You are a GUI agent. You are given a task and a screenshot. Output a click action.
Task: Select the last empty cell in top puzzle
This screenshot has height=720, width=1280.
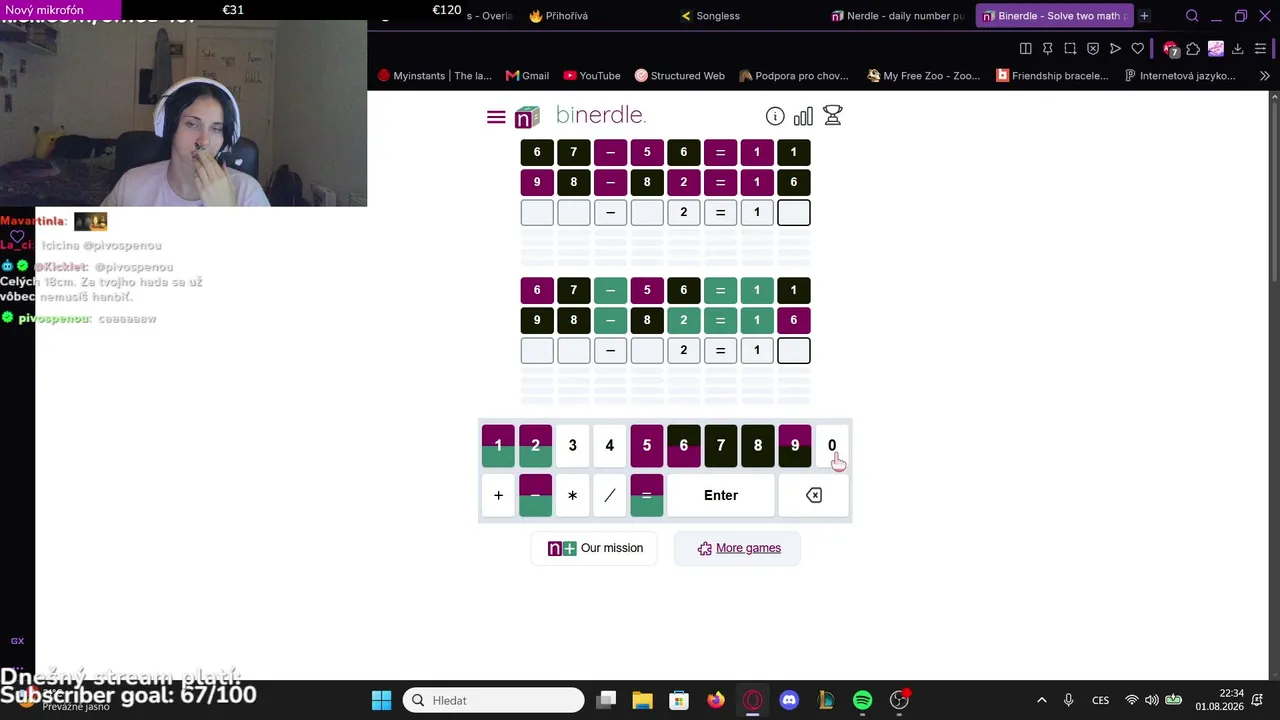click(794, 212)
